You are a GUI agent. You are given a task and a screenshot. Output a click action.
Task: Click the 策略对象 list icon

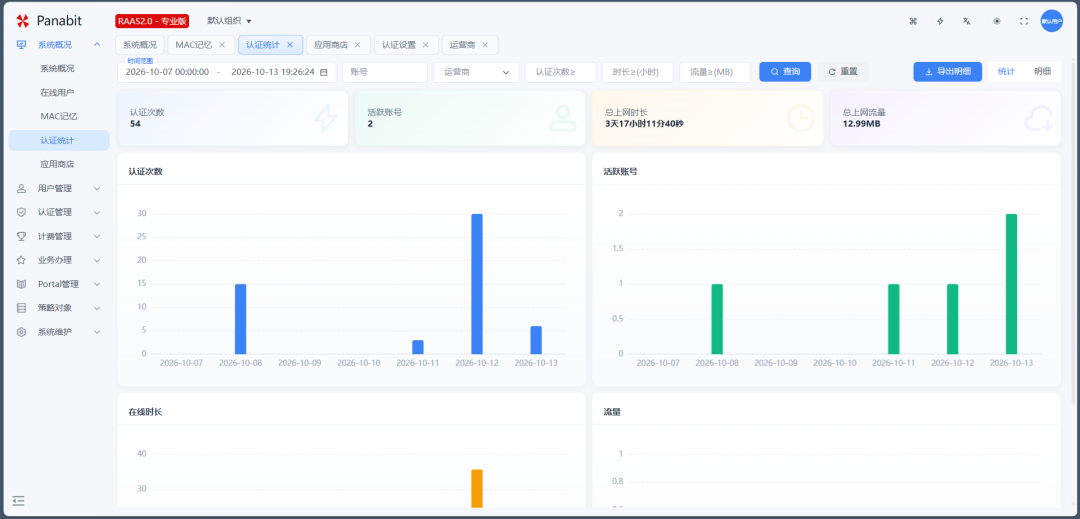coord(21,308)
